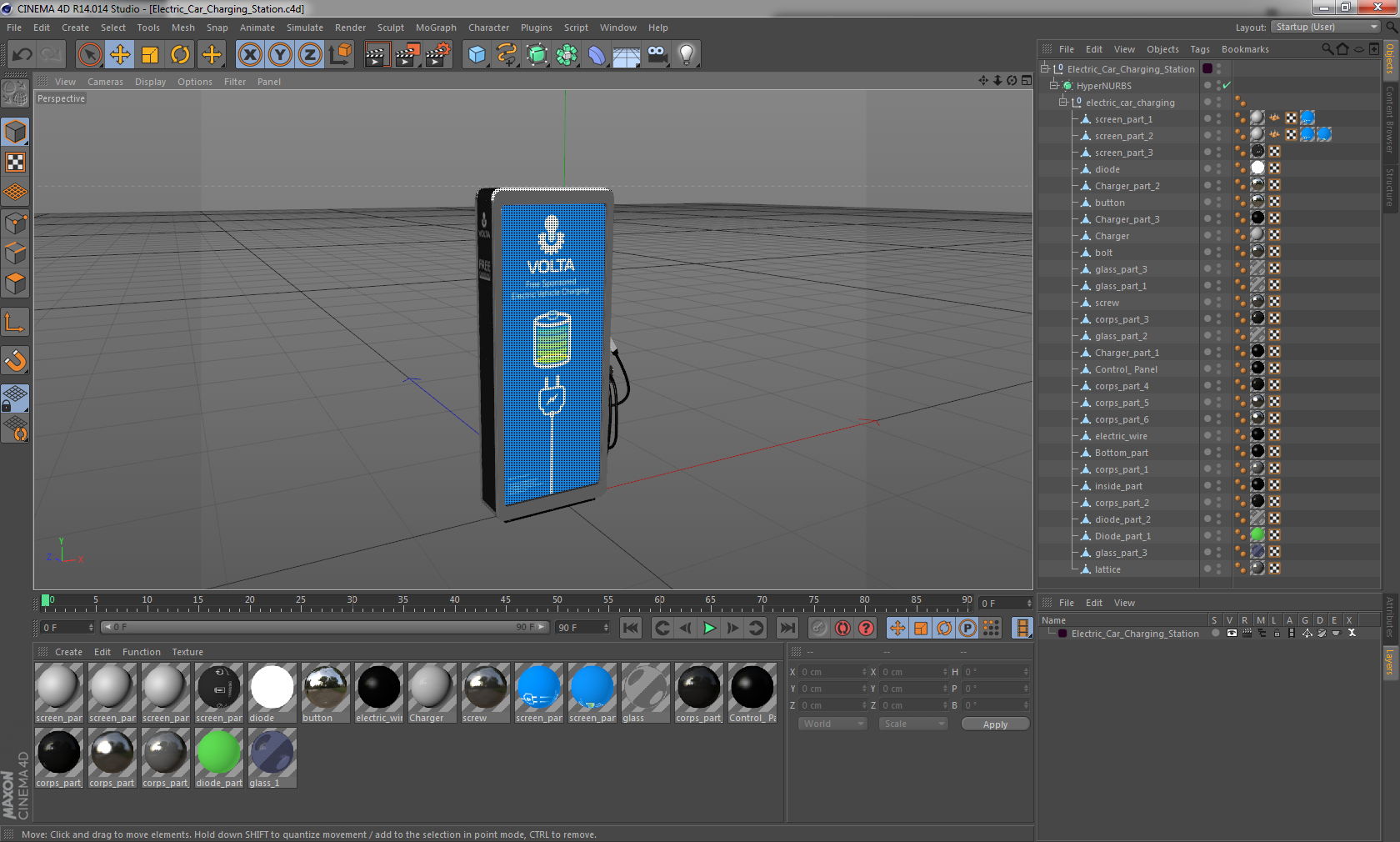The width and height of the screenshot is (1400, 842).
Task: Open the World coordinate dropdown
Action: (x=832, y=724)
